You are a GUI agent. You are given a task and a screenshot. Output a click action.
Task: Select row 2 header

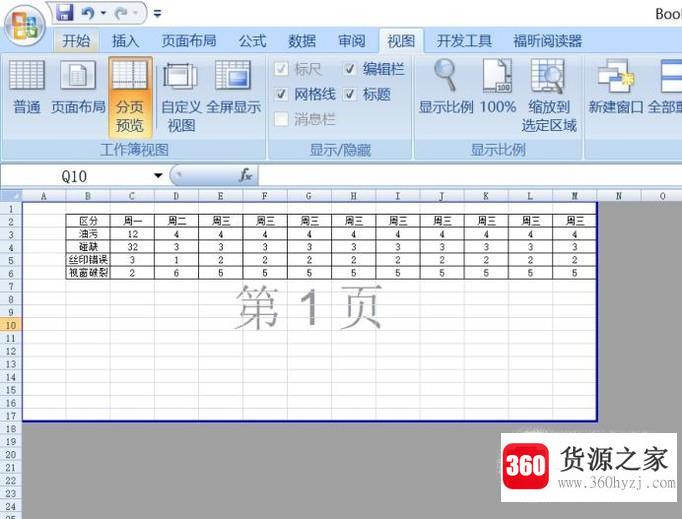pyautogui.click(x=11, y=222)
